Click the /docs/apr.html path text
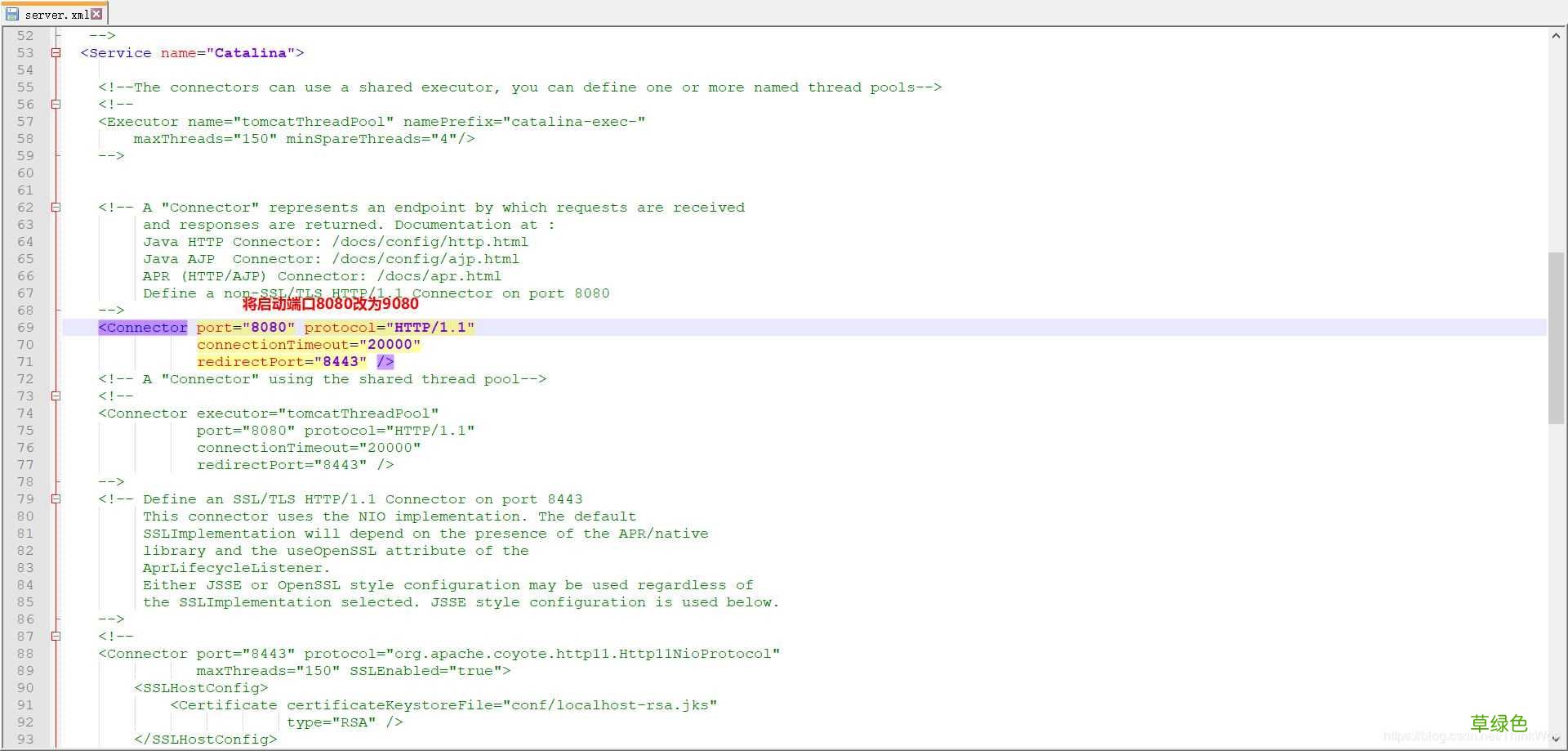This screenshot has height=751, width=1568. (439, 276)
